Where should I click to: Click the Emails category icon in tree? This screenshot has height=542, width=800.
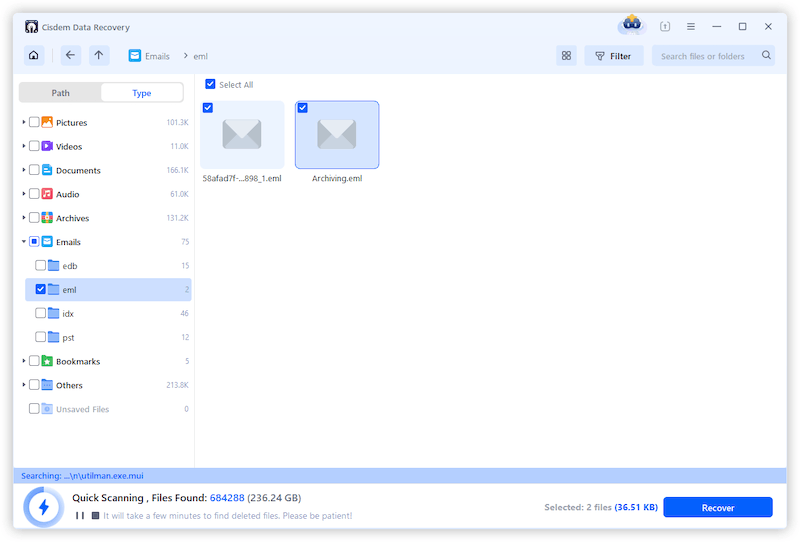coord(47,241)
